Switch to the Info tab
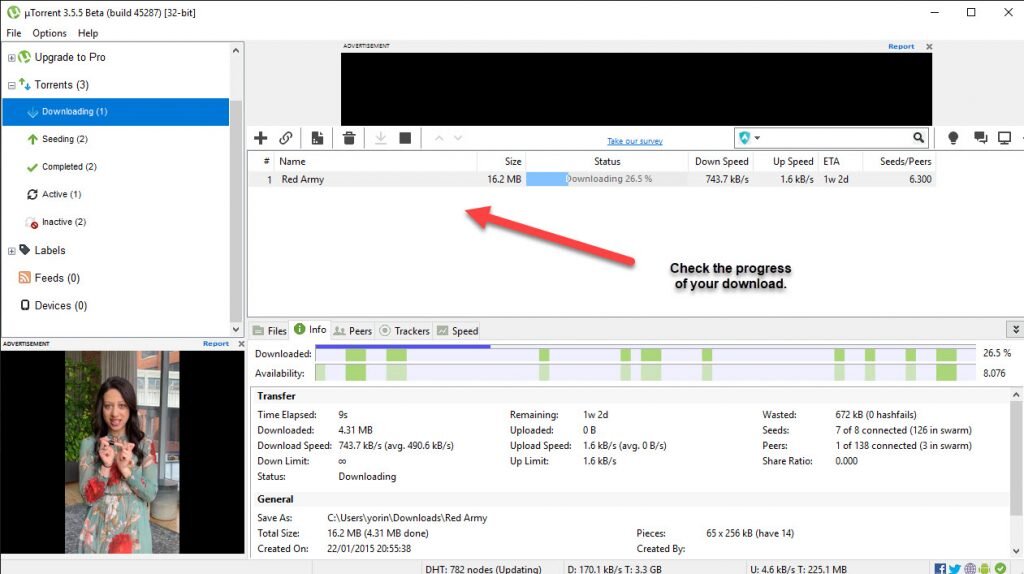This screenshot has width=1024, height=574. tap(310, 330)
